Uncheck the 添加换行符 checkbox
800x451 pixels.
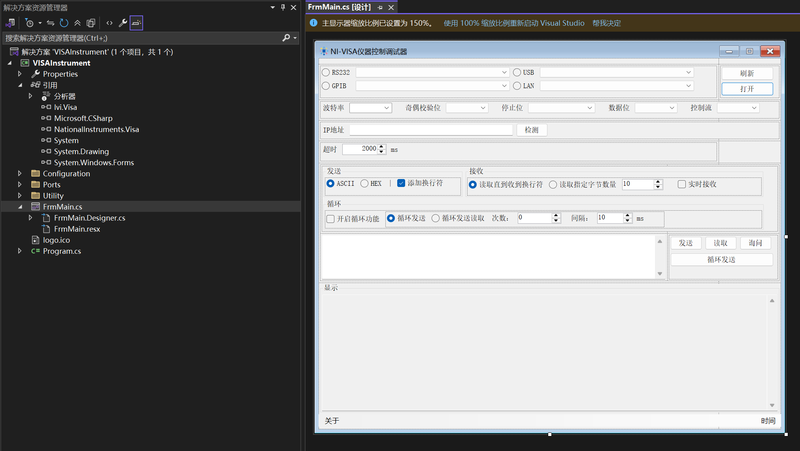(401, 183)
